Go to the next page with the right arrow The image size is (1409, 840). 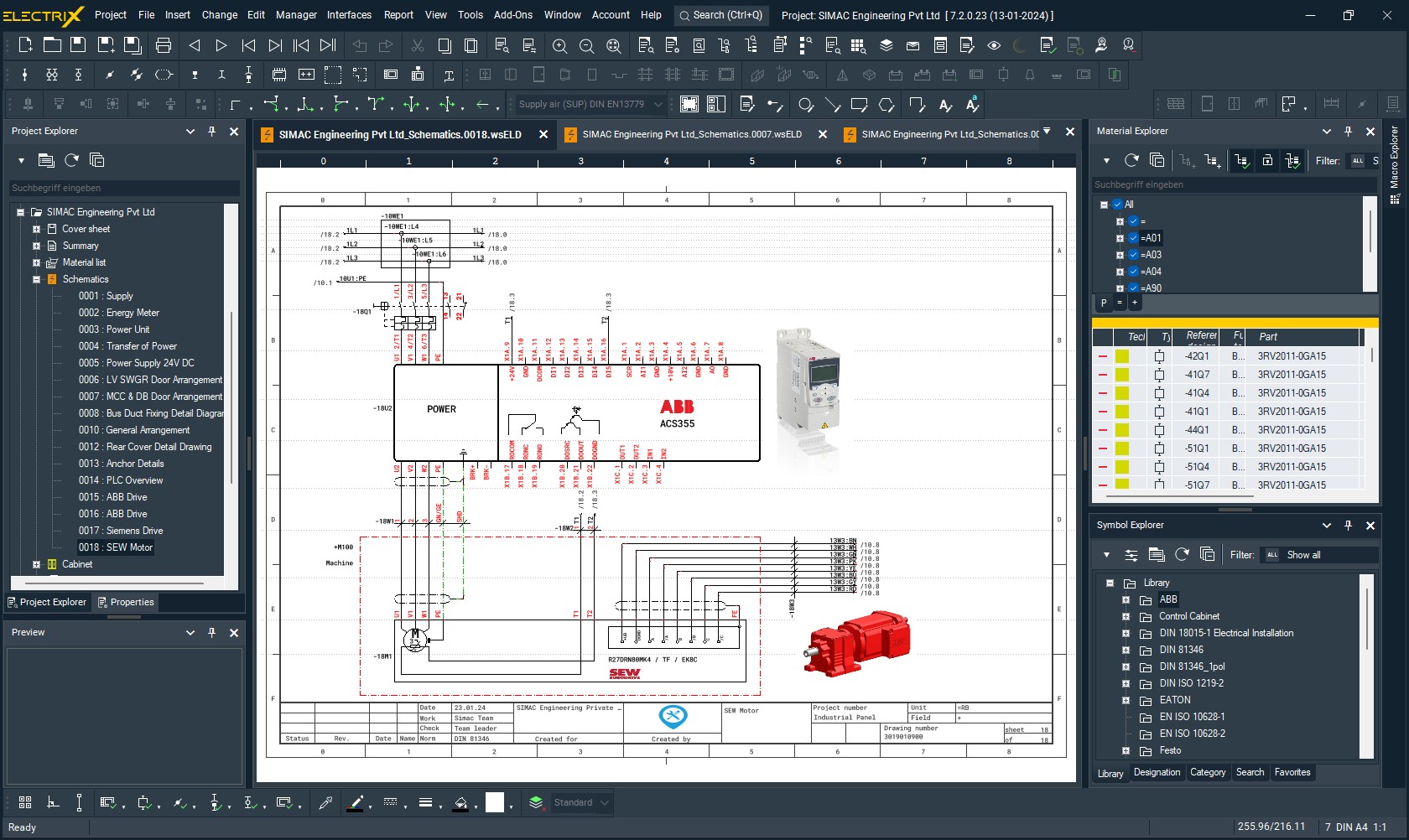(x=221, y=45)
